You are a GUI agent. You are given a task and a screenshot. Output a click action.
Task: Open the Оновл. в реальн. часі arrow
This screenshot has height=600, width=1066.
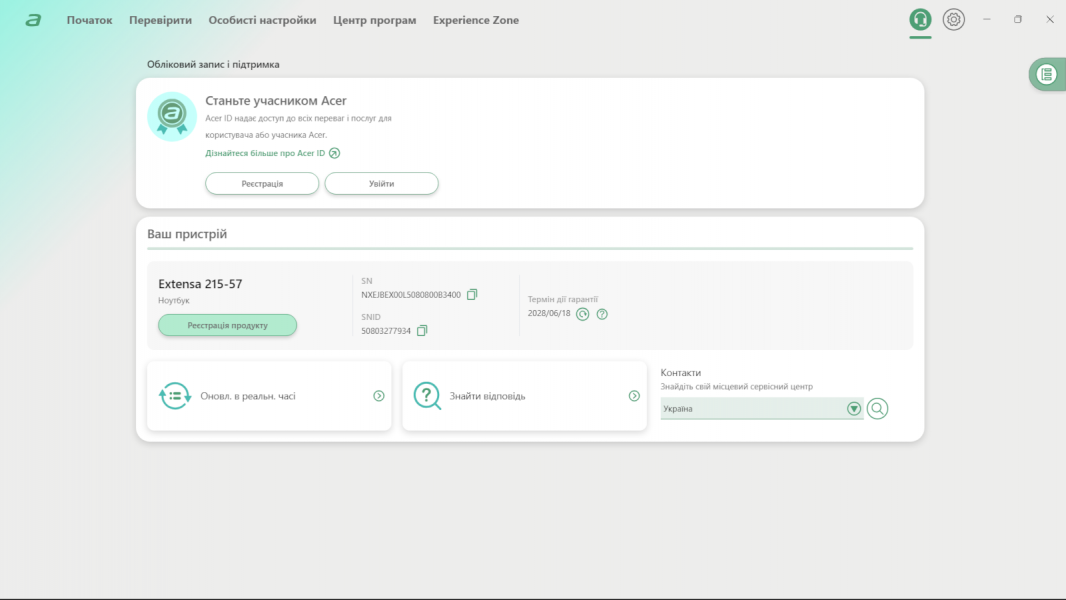(x=379, y=396)
